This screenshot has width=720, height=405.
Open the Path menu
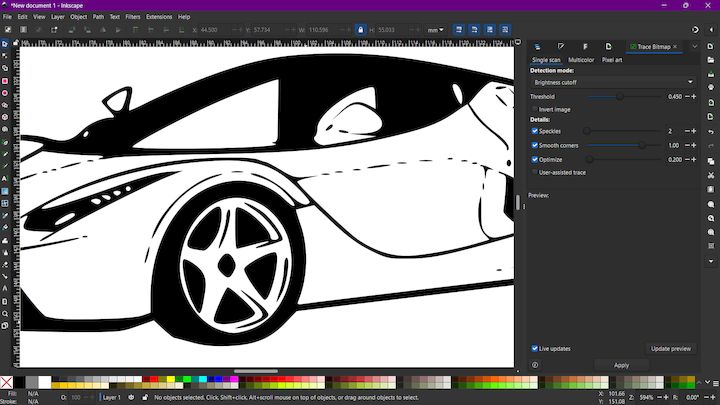click(x=98, y=17)
